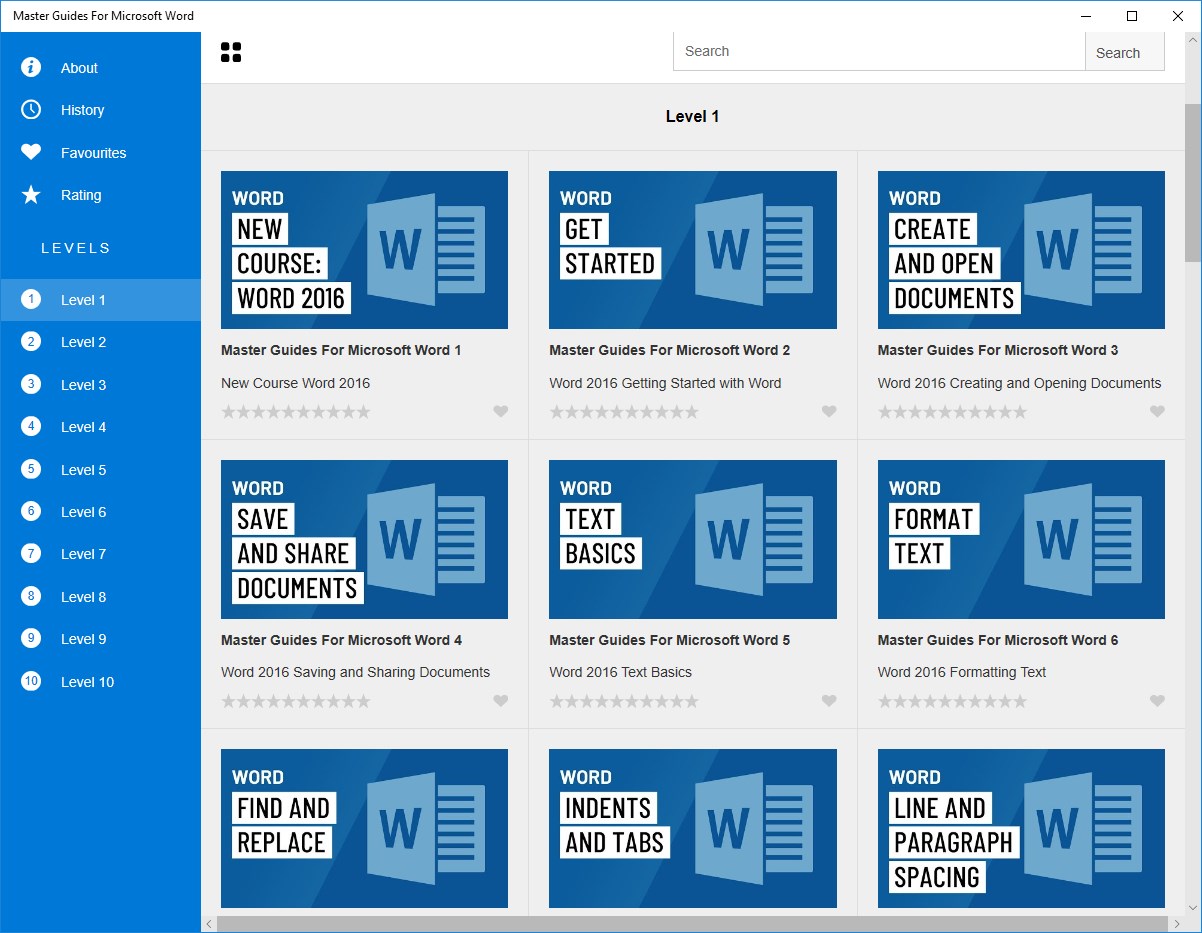
Task: Click vertical scrollbar up arrow
Action: [x=1193, y=41]
